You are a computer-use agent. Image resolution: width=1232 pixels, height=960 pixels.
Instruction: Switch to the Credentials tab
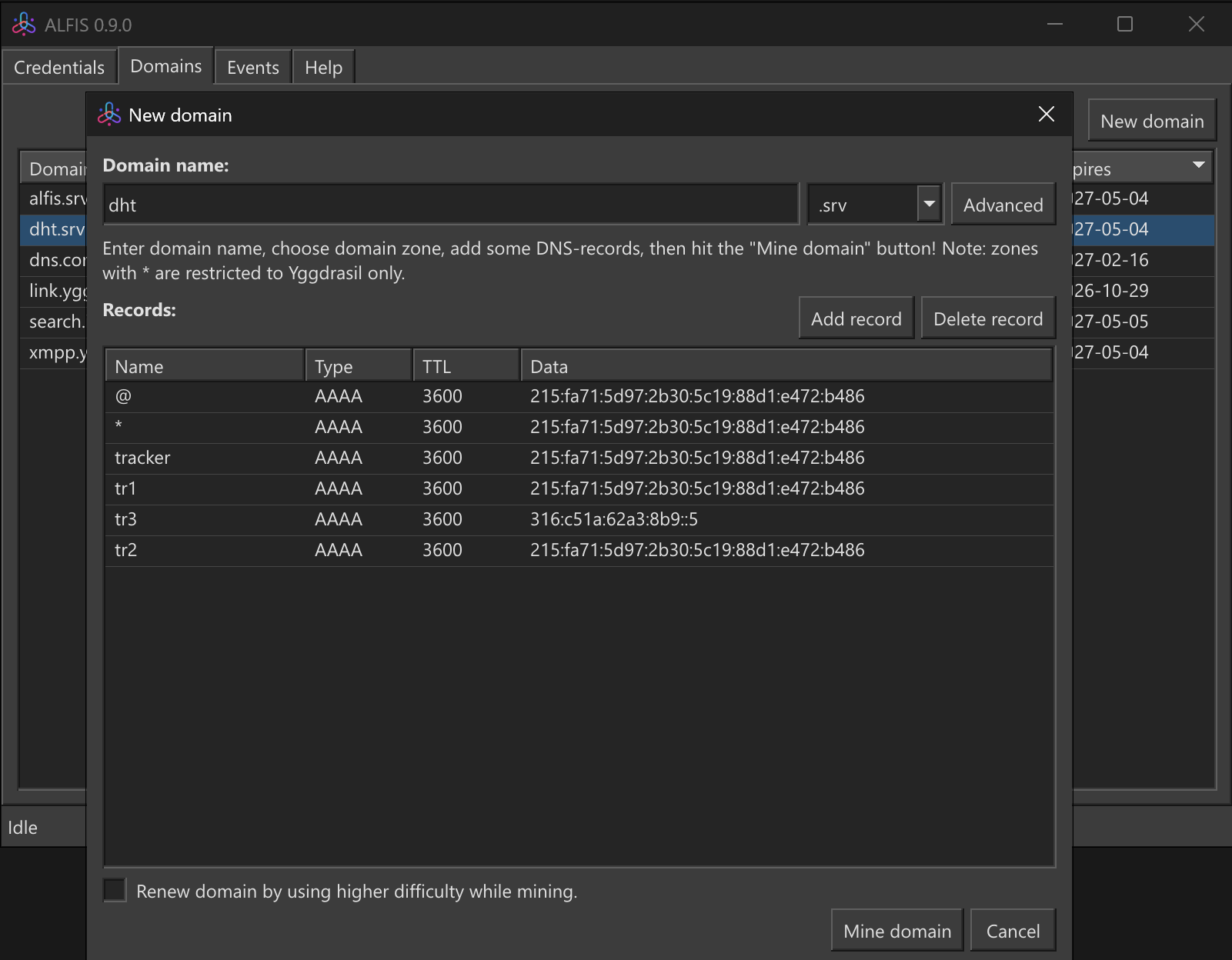click(x=59, y=68)
